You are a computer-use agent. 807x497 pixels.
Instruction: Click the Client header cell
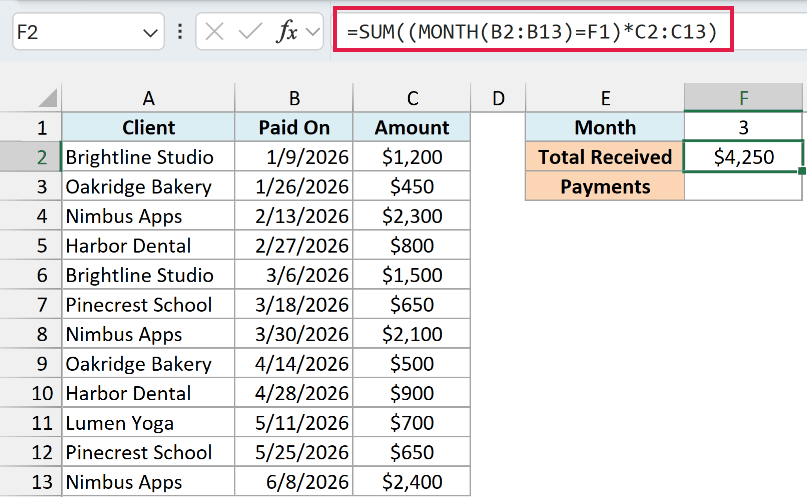148,127
